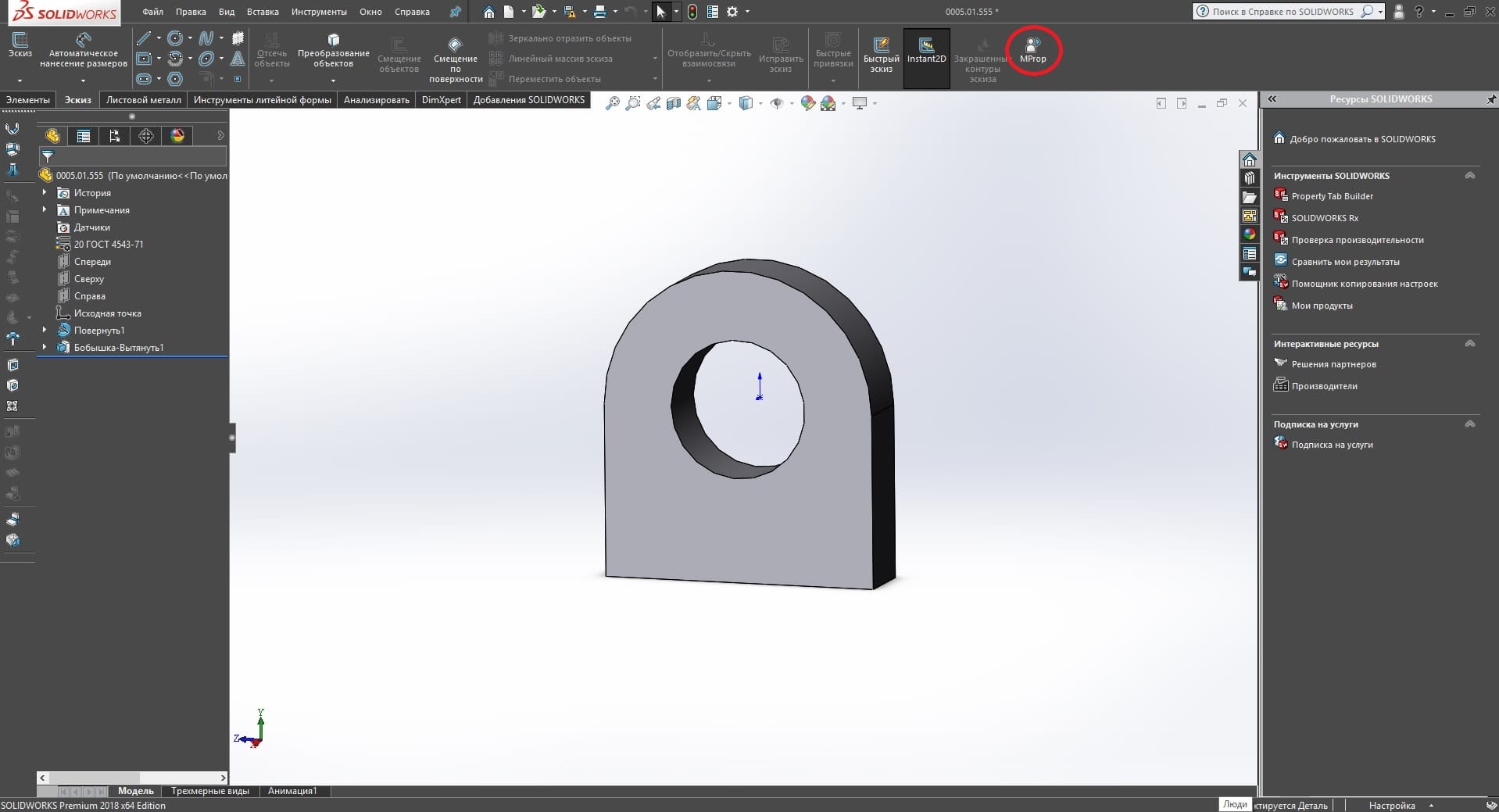Open the ConfigurationManager tab
This screenshot has width=1499, height=812.
coord(114,136)
